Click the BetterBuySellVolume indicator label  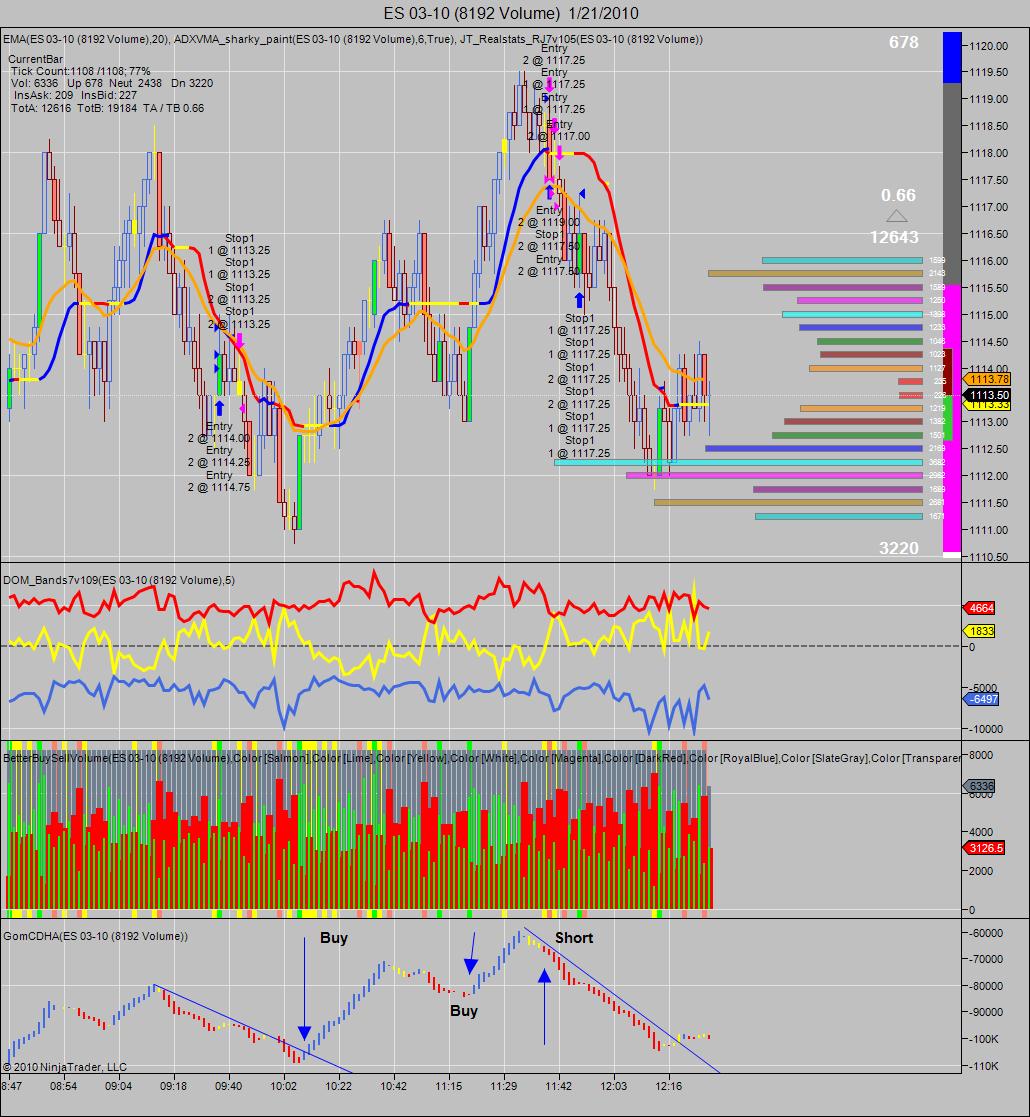(482, 758)
